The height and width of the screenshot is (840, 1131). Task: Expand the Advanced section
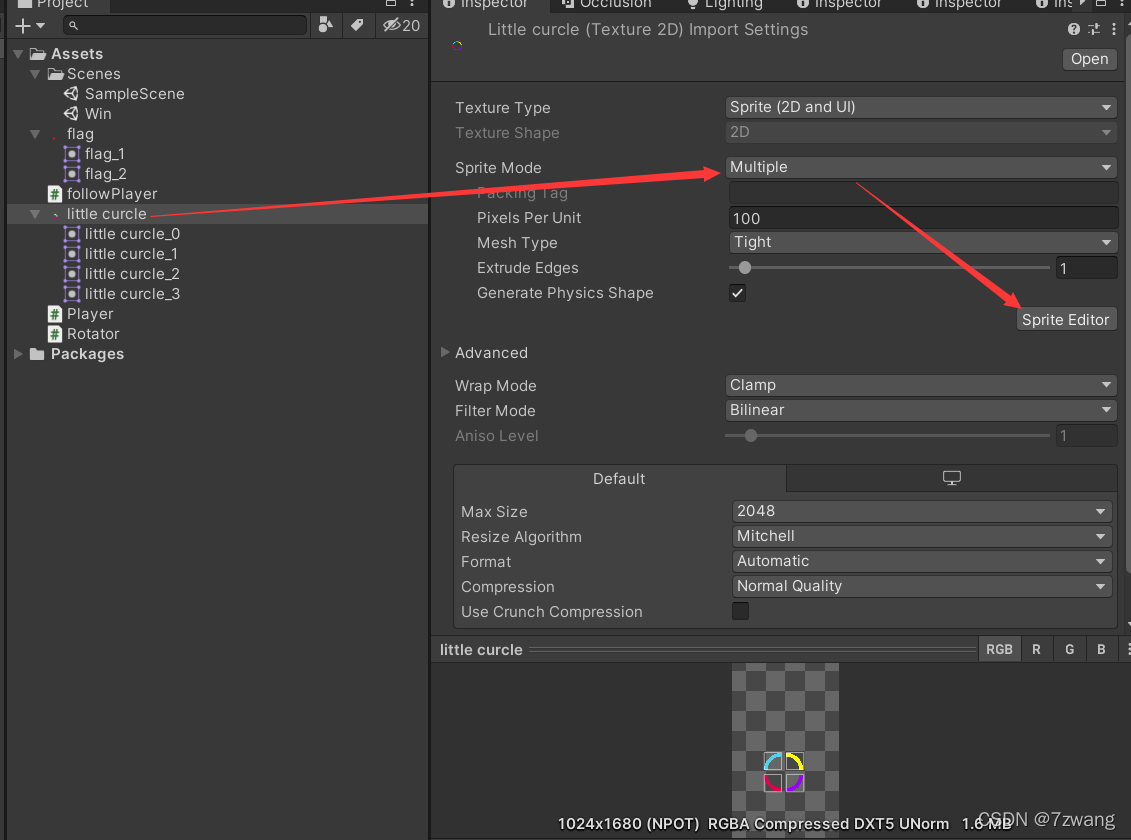(x=446, y=353)
